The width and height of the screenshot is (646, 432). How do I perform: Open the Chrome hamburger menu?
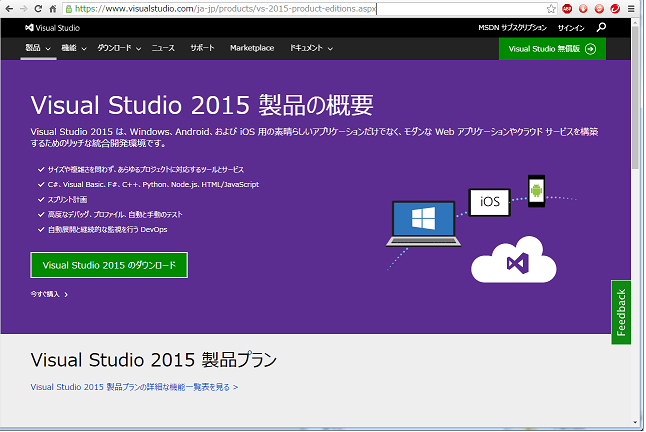point(631,9)
